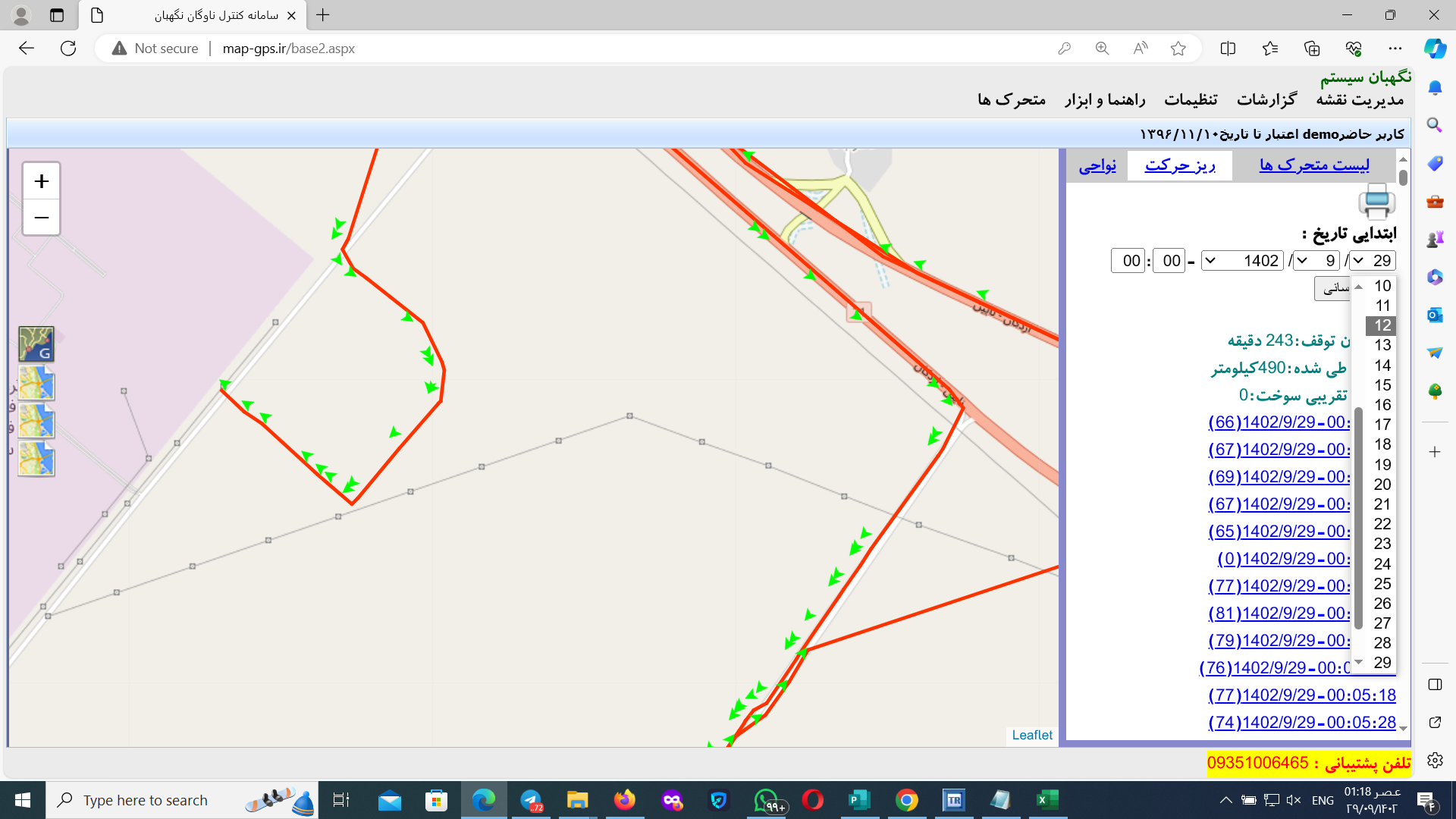Click the browser address bar URL
Image resolution: width=1456 pixels, height=819 pixels.
tap(288, 49)
